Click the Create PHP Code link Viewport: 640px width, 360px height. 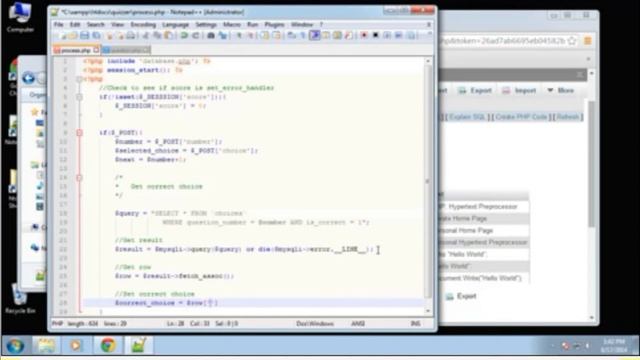(x=521, y=117)
